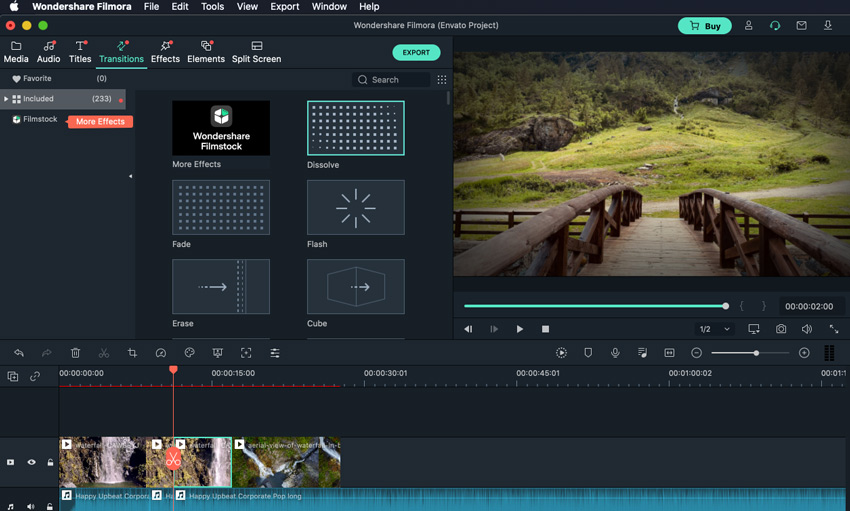Open the Color palette tool
Image resolution: width=850 pixels, height=511 pixels.
(x=189, y=353)
